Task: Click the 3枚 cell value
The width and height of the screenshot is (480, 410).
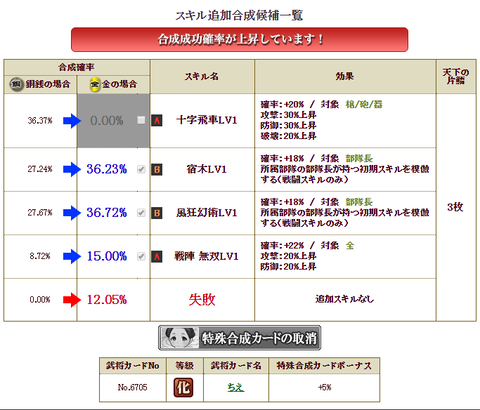Action: tap(455, 207)
